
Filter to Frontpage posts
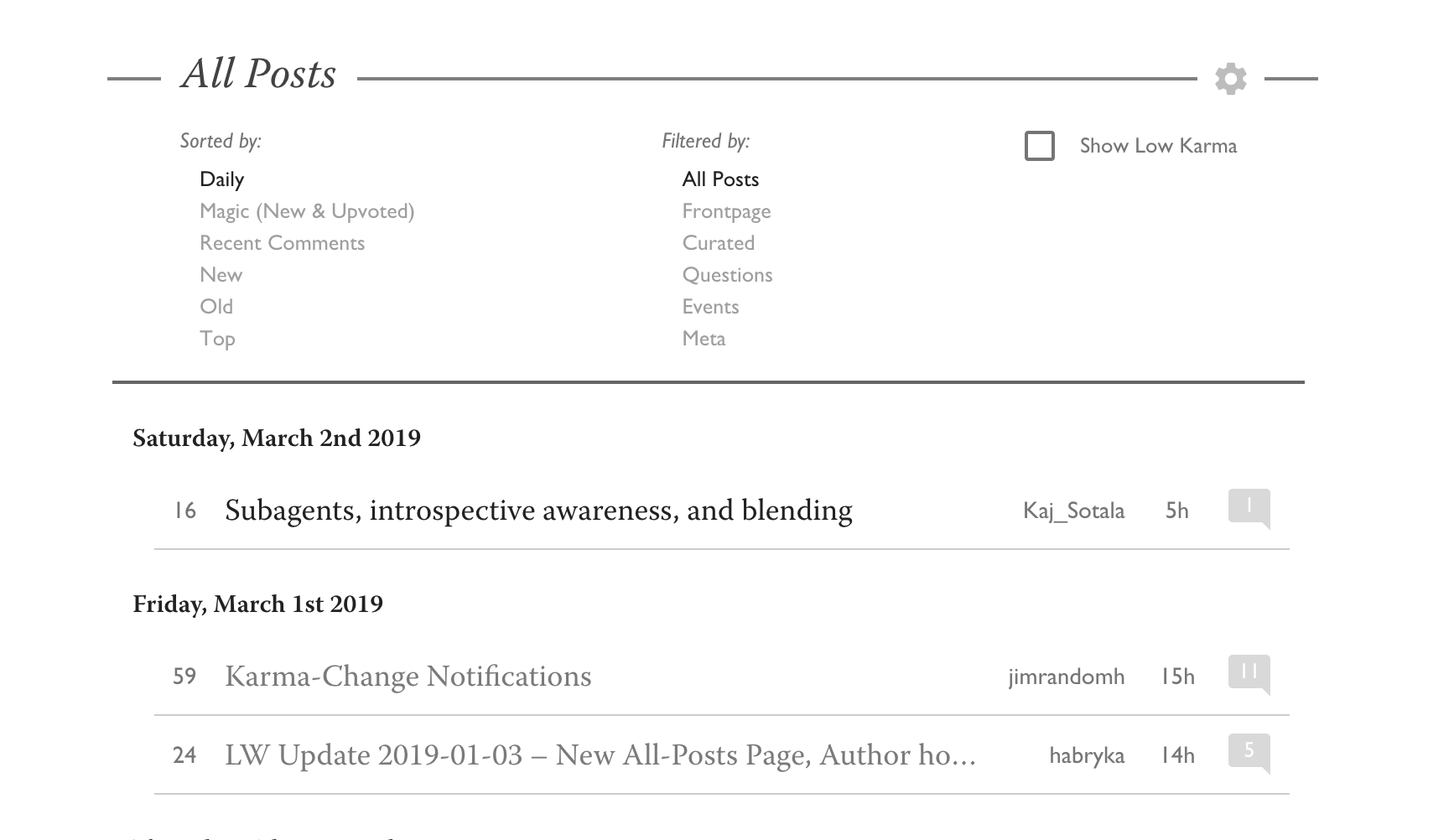coord(726,211)
